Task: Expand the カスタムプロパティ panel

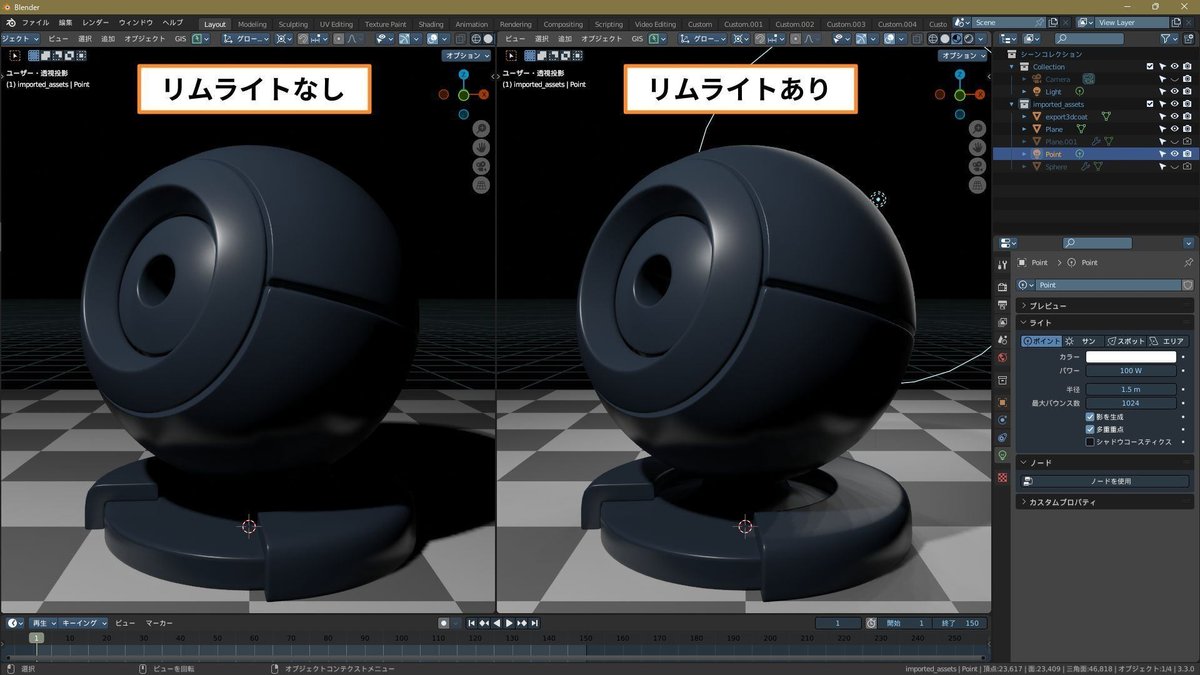Action: tap(1106, 502)
